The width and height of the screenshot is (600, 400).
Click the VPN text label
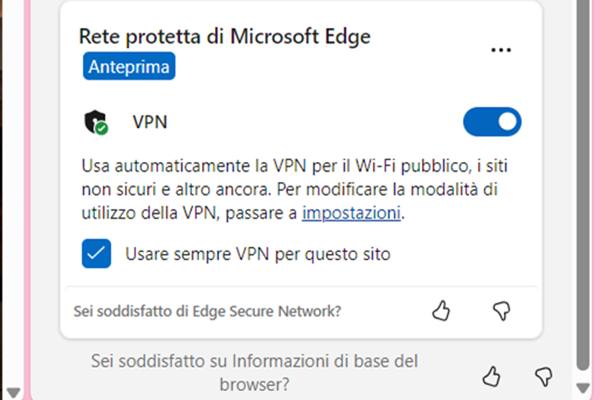tap(150, 123)
